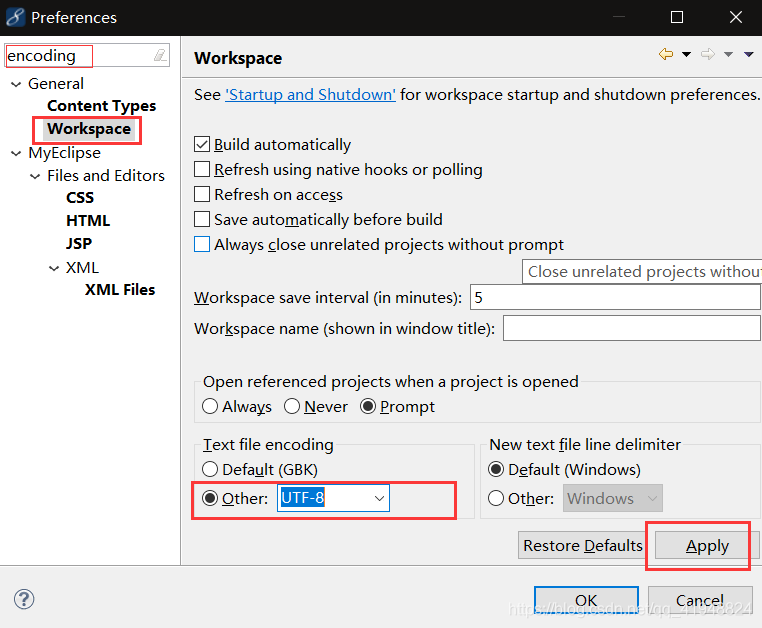The image size is (762, 628).
Task: Click the clear filter eraser icon
Action: 160,55
